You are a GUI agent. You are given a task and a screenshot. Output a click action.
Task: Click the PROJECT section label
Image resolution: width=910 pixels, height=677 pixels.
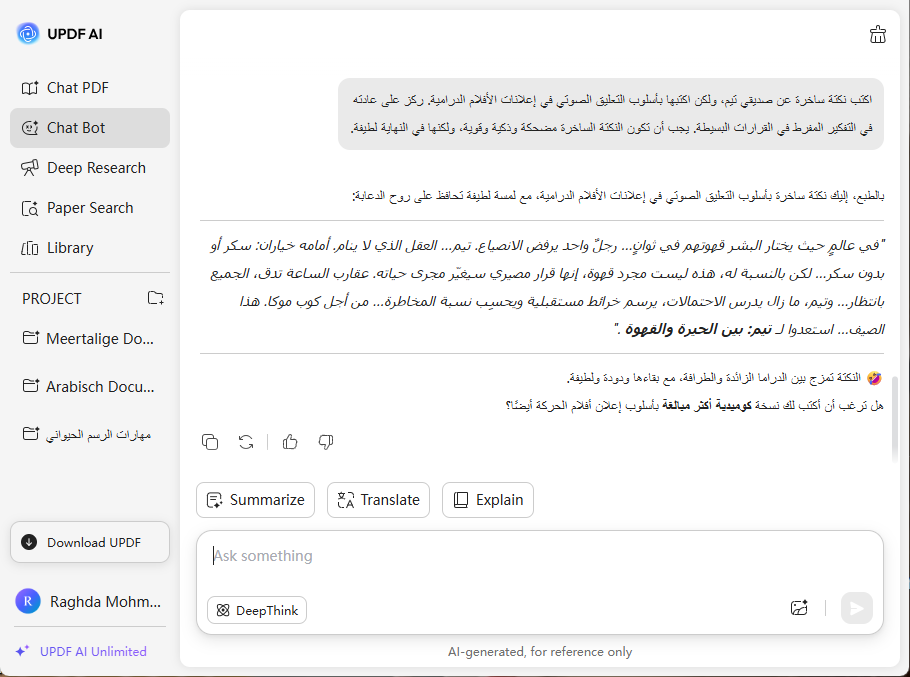point(52,299)
